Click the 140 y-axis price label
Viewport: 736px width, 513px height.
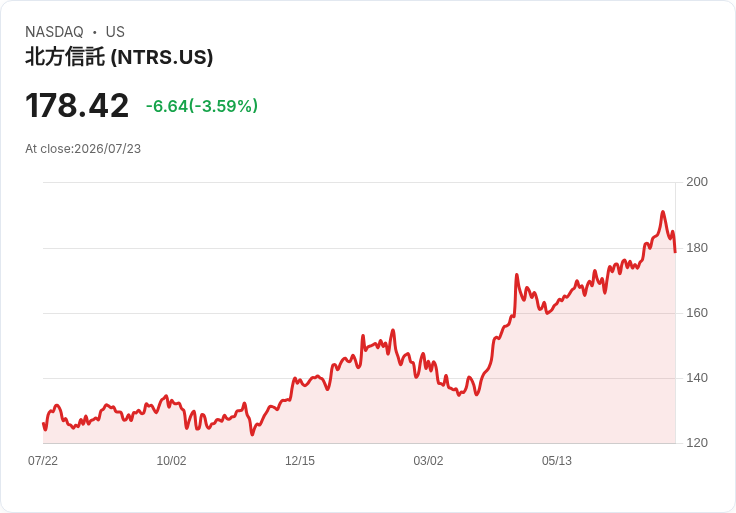click(697, 378)
